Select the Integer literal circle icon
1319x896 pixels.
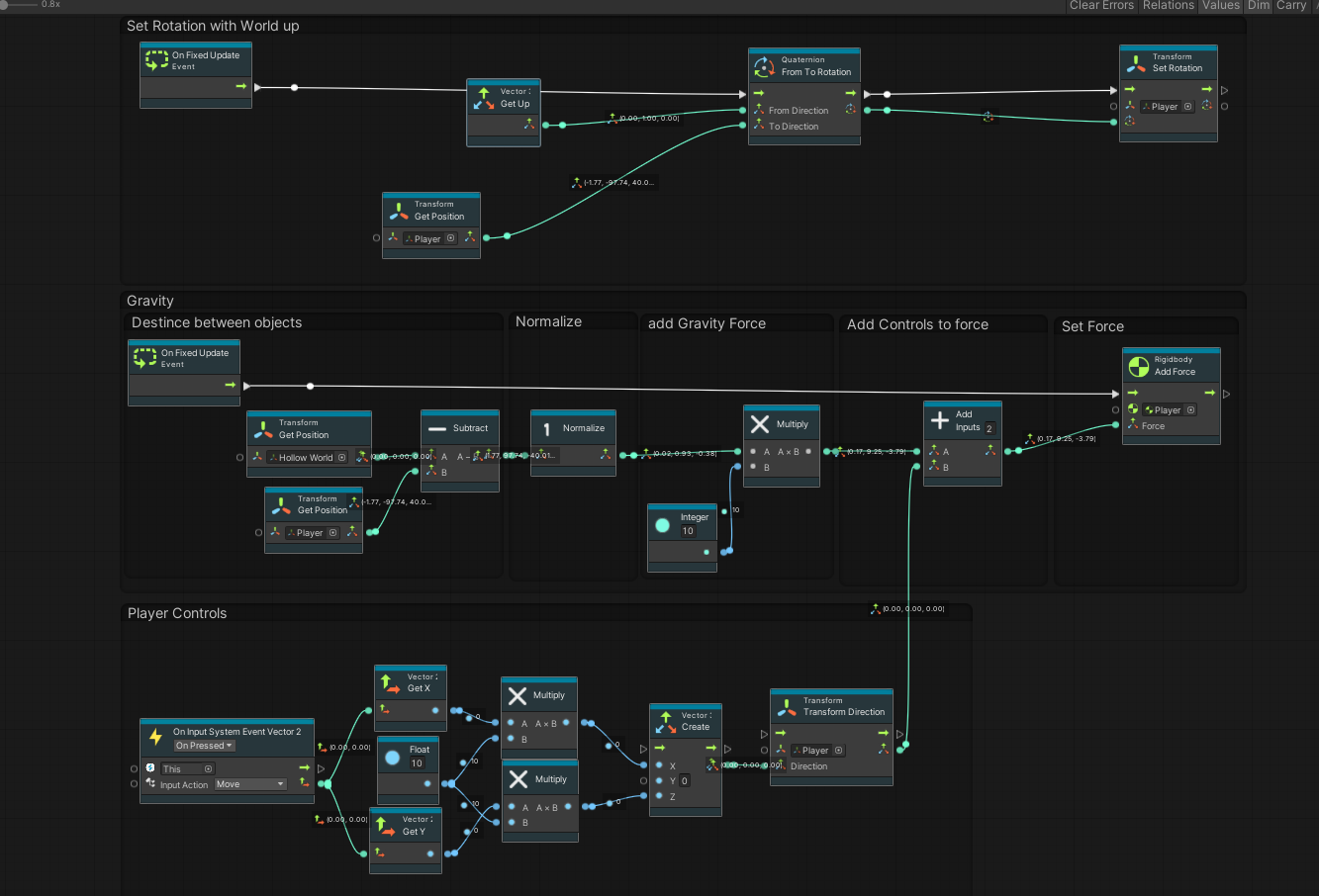point(663,525)
